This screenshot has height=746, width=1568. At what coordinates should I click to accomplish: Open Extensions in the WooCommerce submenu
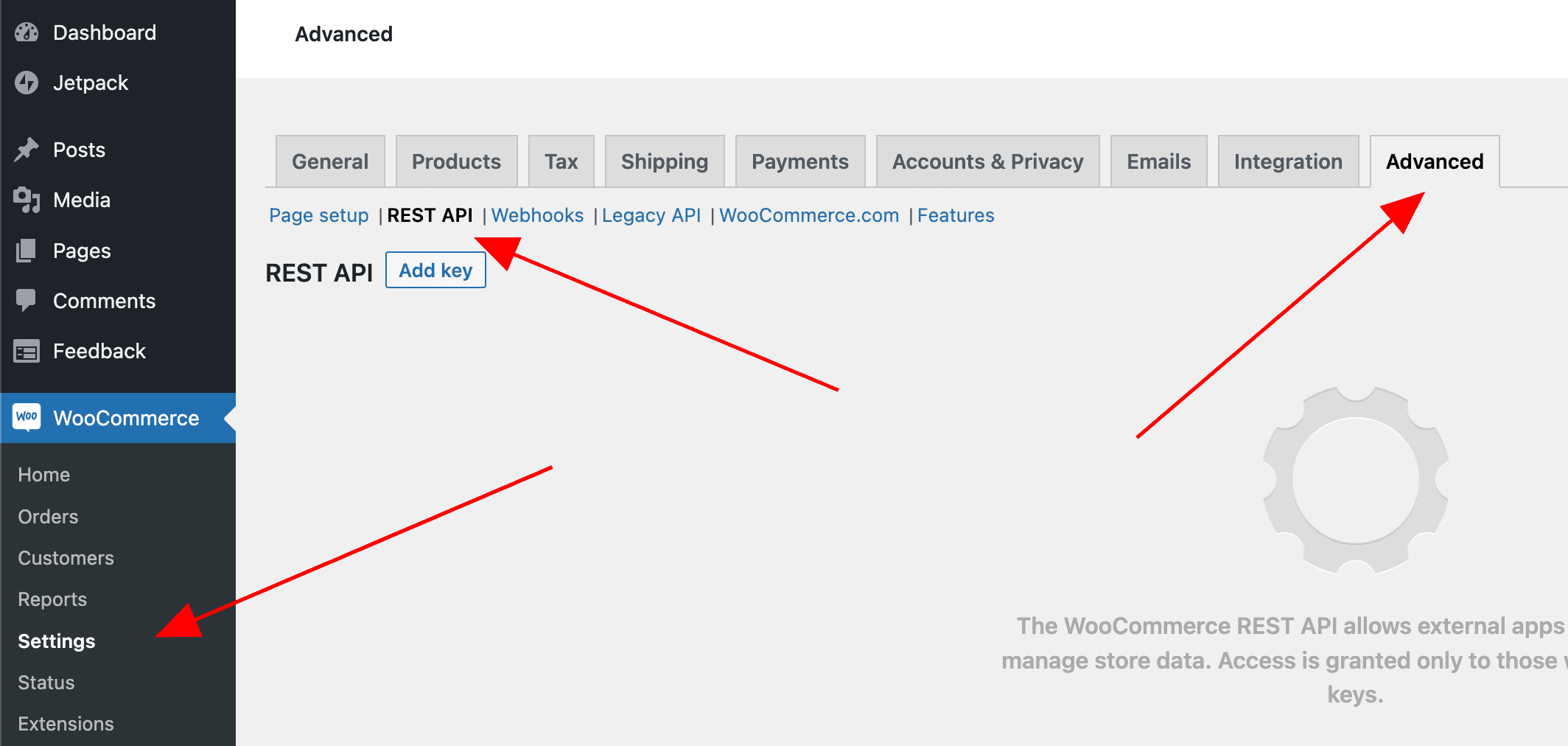point(66,724)
